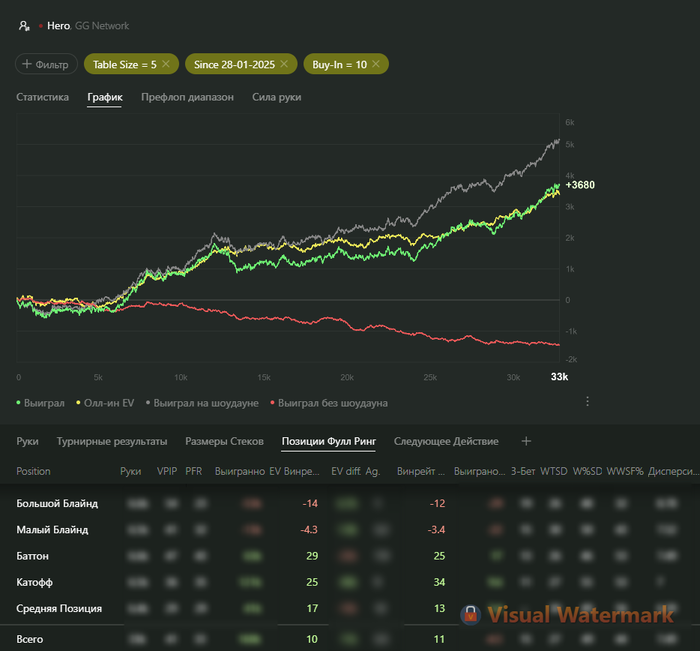
Task: Remove the Table Size = 5 filter
Action: (166, 64)
